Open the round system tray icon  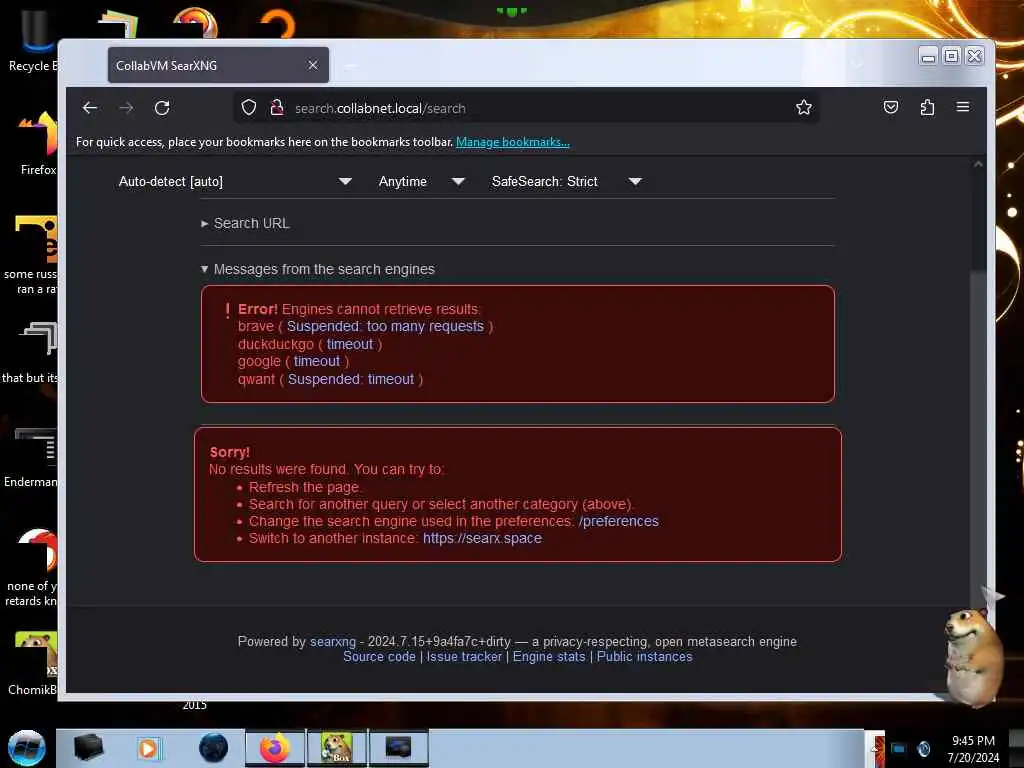click(x=923, y=748)
